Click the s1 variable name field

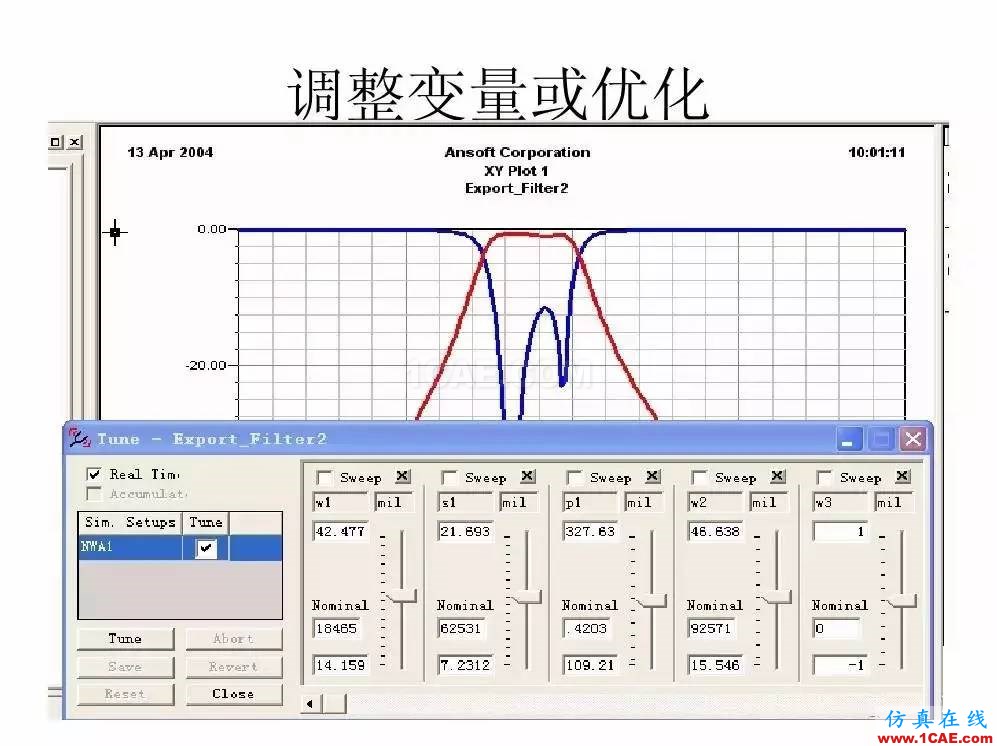click(x=466, y=502)
